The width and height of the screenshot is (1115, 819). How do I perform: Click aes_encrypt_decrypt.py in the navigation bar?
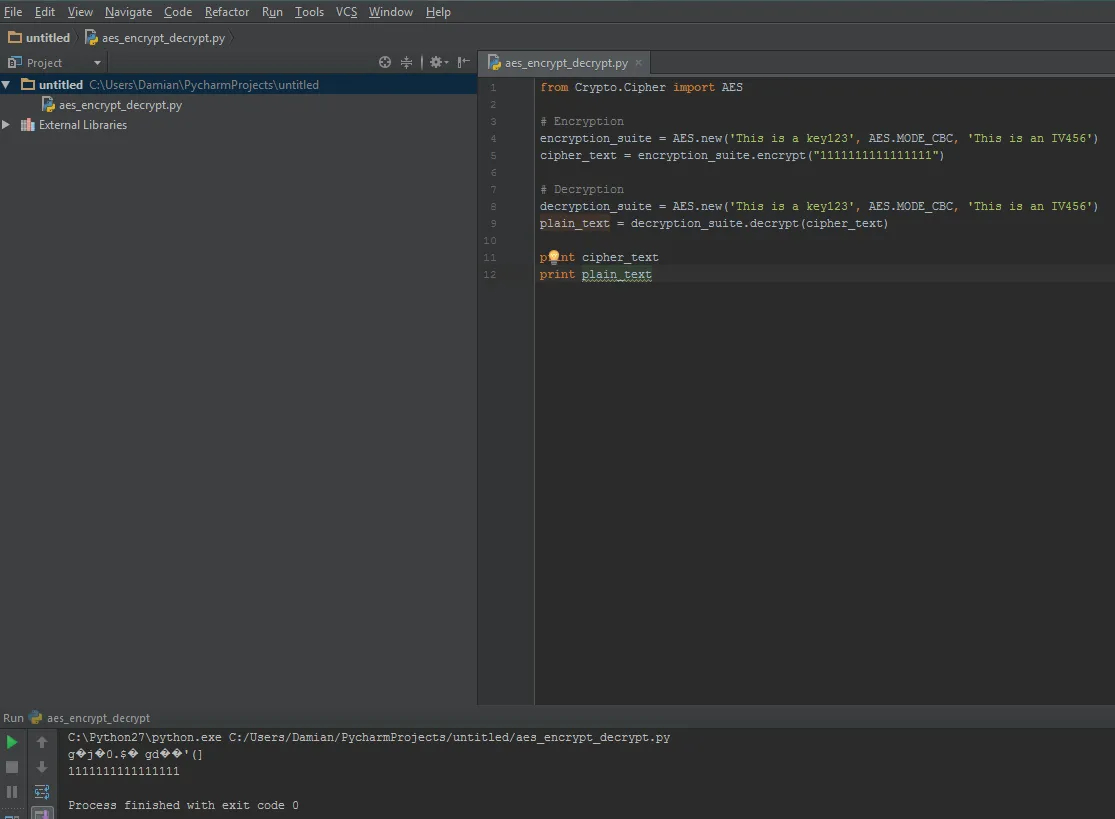(x=162, y=38)
